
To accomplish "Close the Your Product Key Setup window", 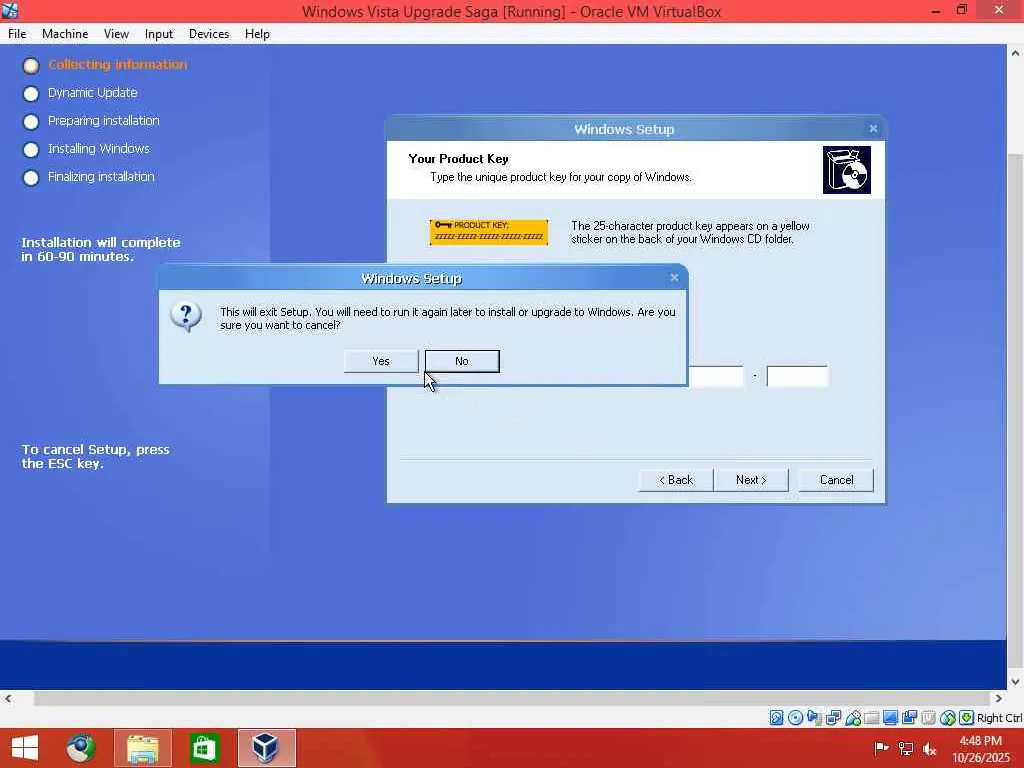I will click(873, 129).
